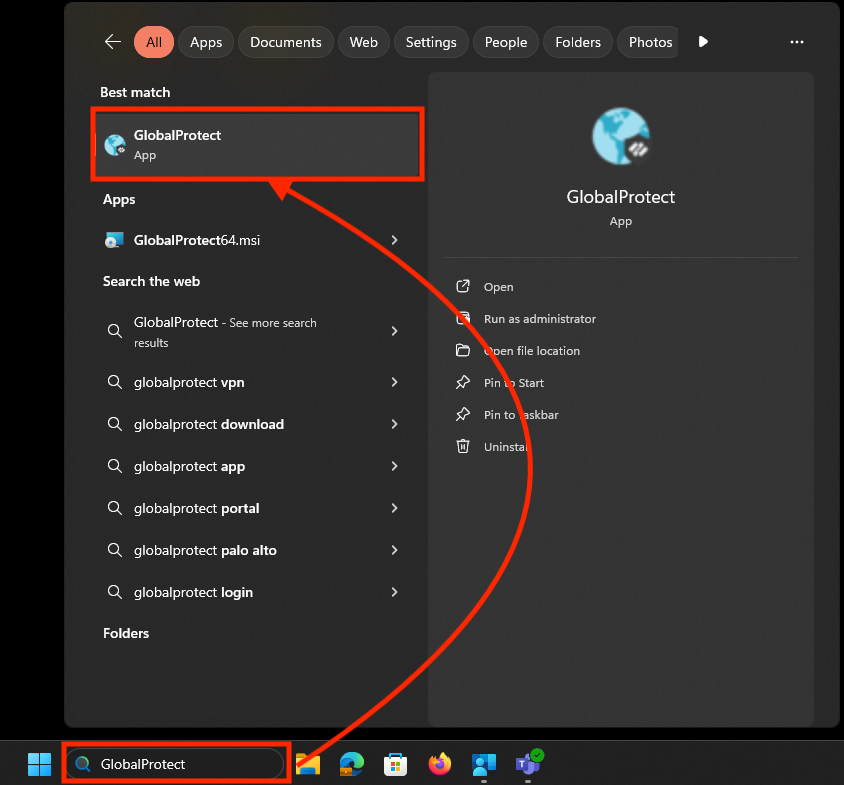
Task: Open the blue person app on the taskbar
Action: coord(483,765)
